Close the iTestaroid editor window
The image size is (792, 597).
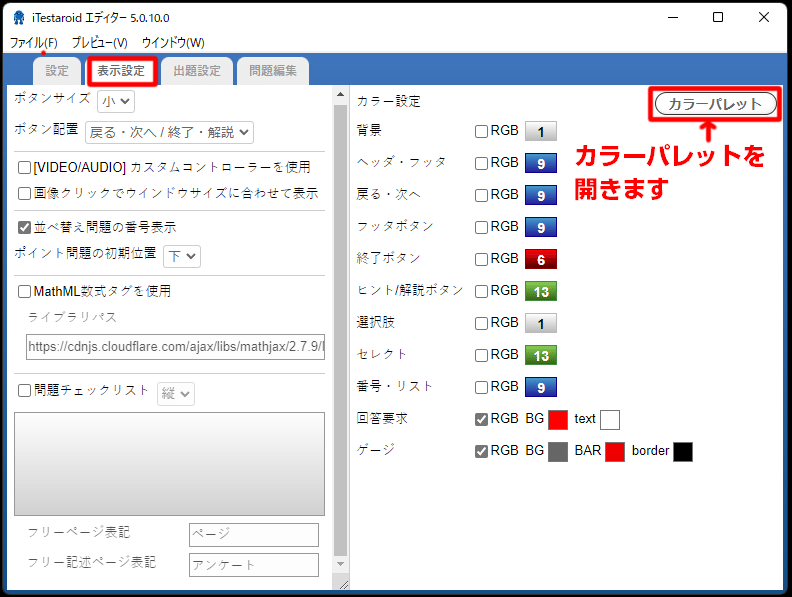pos(764,18)
